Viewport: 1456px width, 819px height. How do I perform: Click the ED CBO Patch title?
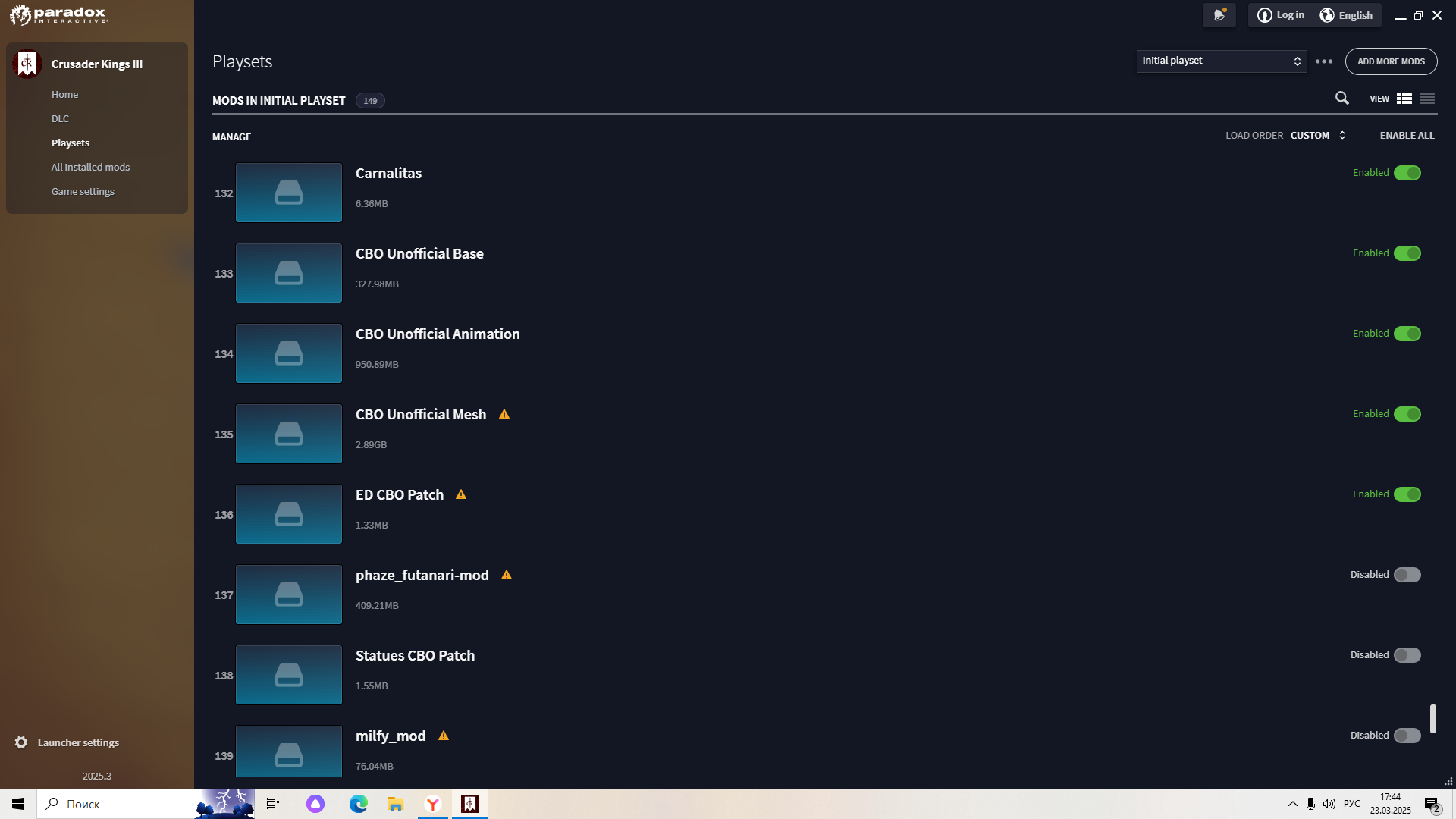click(x=400, y=494)
